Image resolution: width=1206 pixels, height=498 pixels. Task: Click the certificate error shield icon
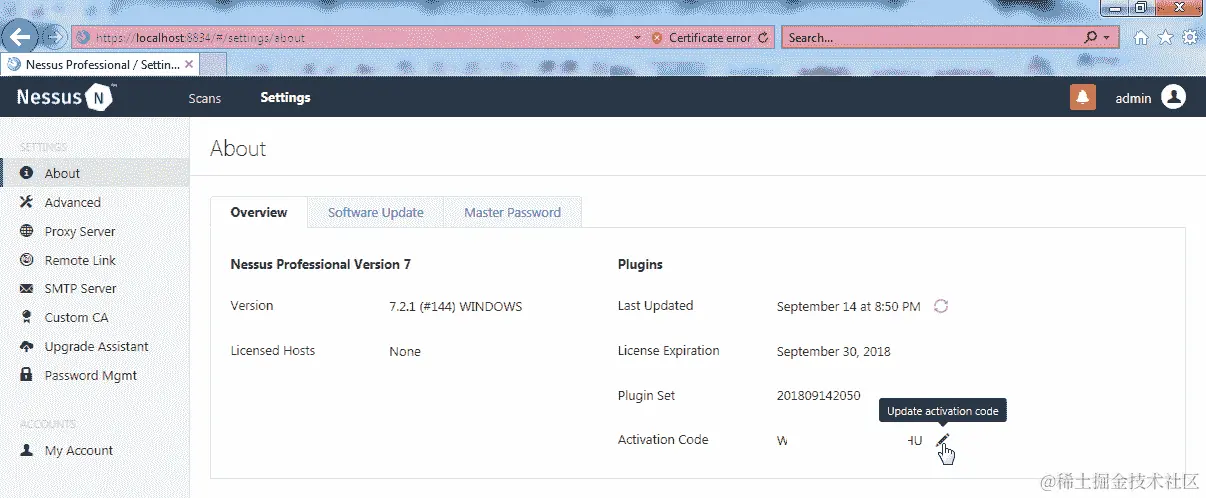pos(657,38)
